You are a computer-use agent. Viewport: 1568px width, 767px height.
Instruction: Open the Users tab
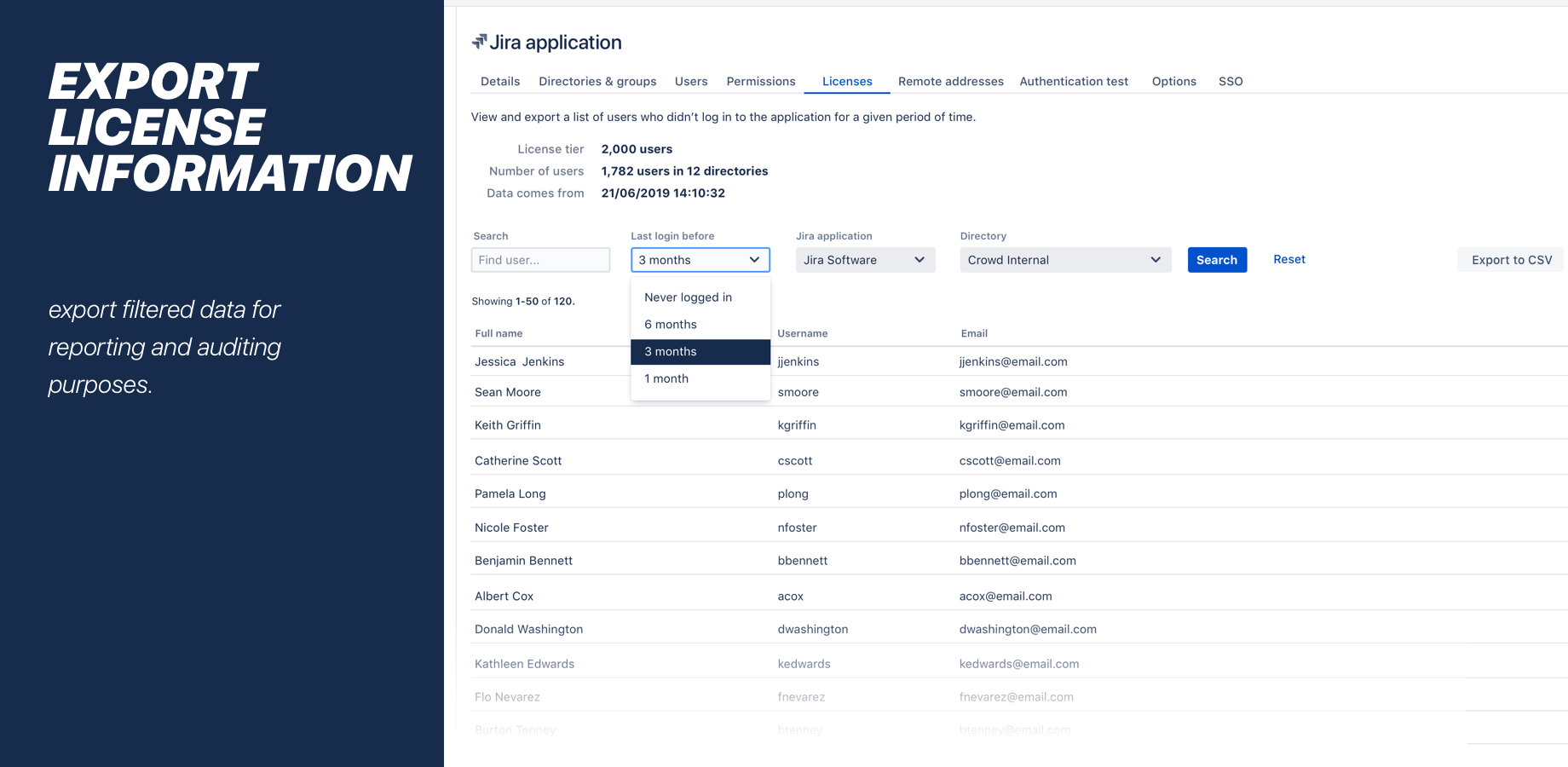(x=691, y=82)
